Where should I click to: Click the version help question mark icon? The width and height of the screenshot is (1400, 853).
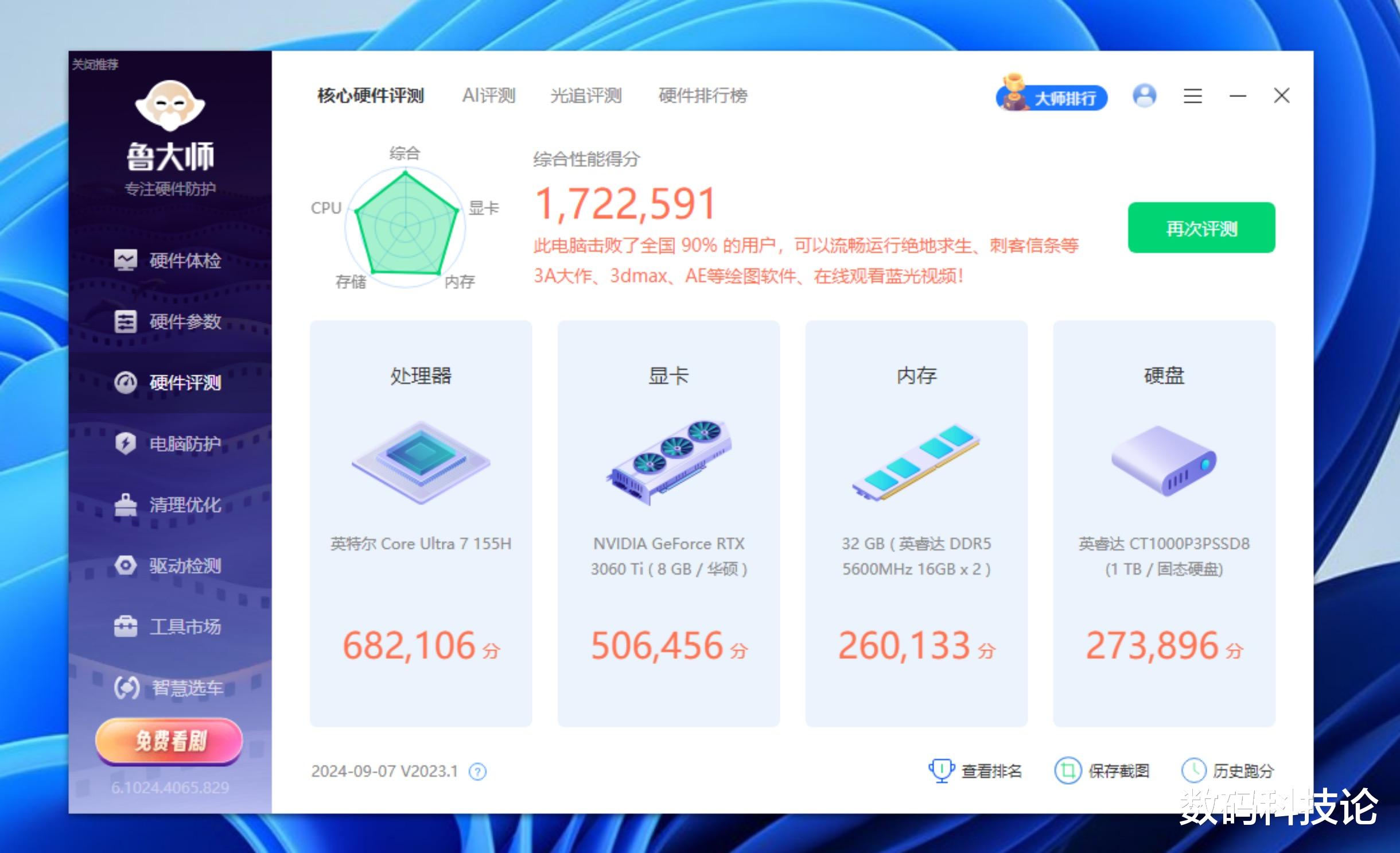(477, 771)
